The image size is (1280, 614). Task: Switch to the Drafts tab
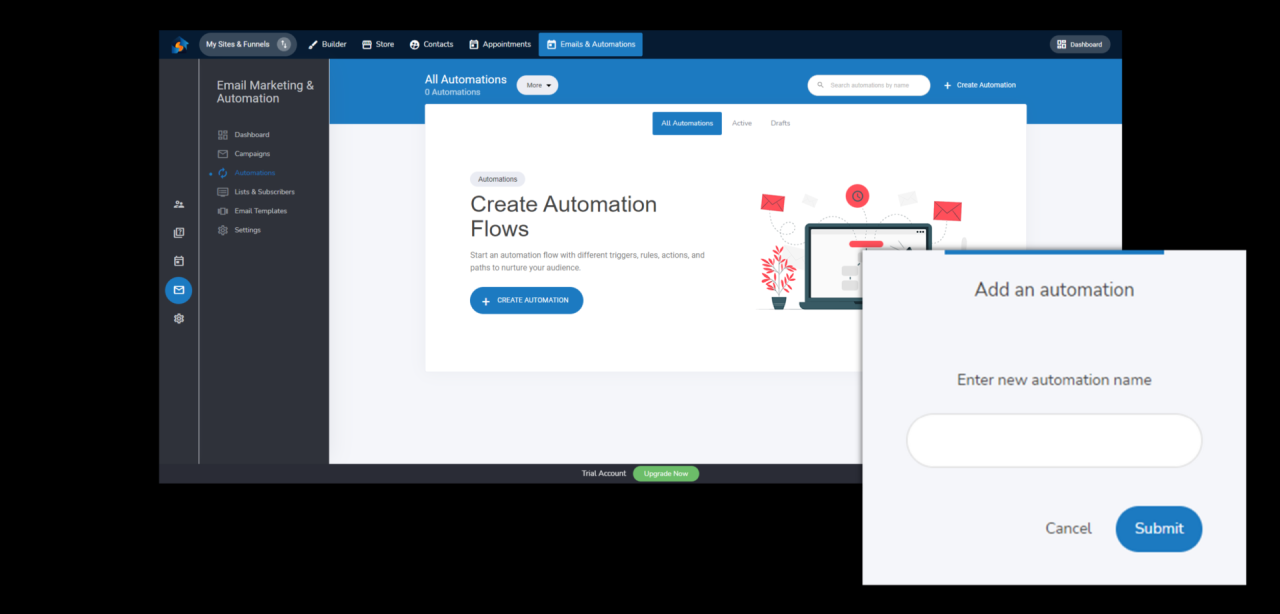(x=780, y=123)
